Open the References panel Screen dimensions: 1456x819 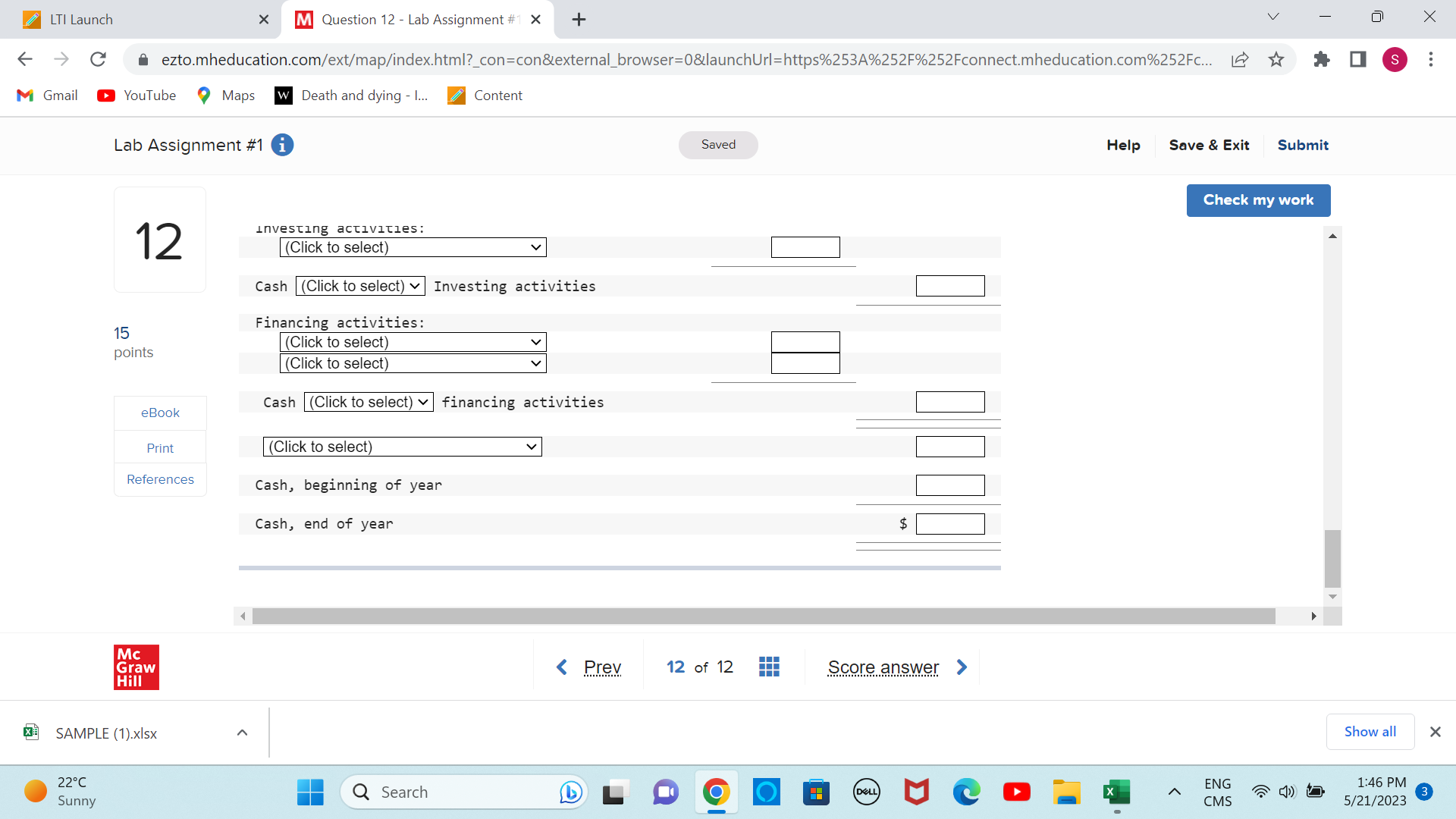160,479
